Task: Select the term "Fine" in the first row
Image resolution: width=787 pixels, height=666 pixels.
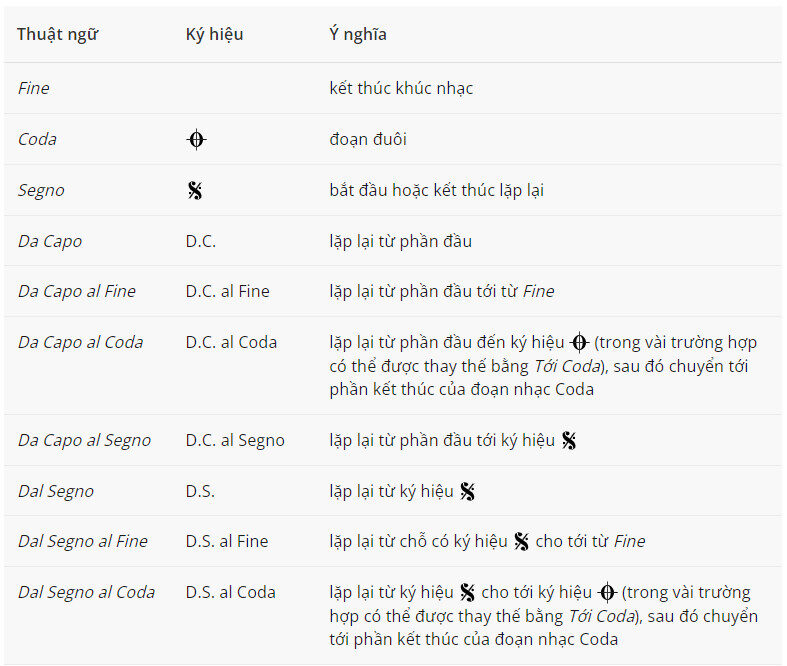Action: (34, 88)
